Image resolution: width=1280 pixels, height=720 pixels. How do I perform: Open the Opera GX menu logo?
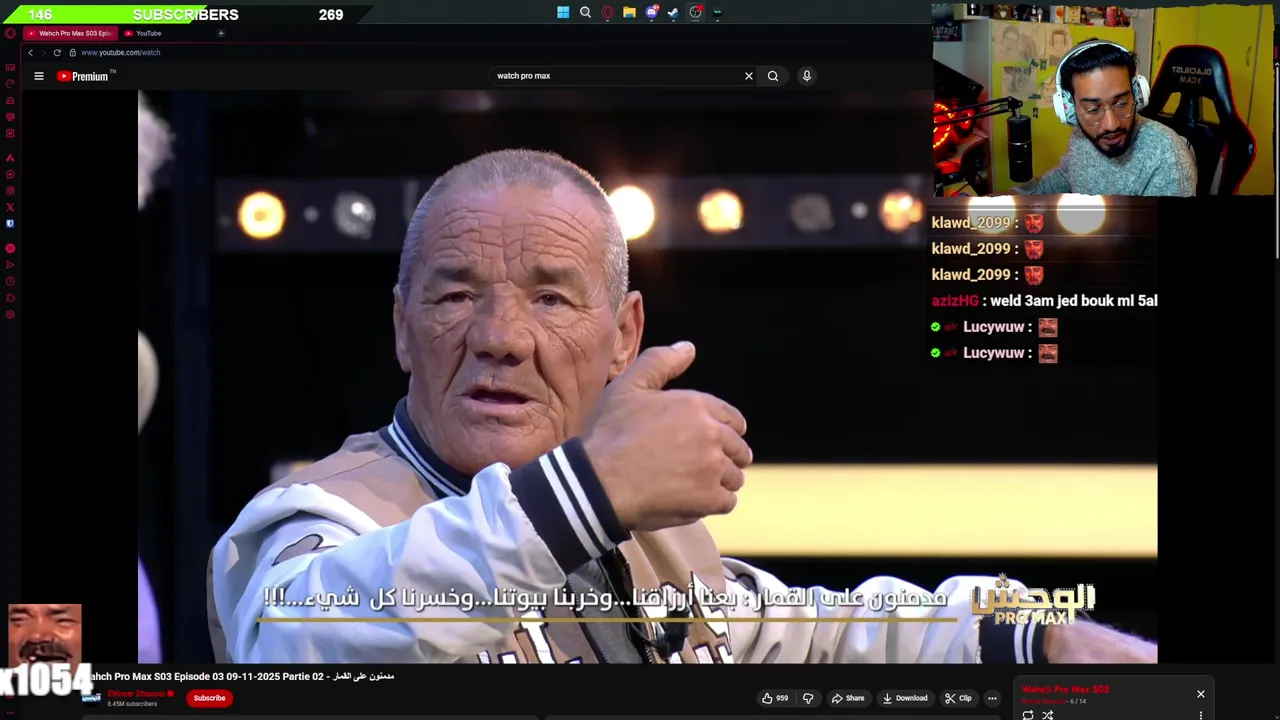coord(10,33)
